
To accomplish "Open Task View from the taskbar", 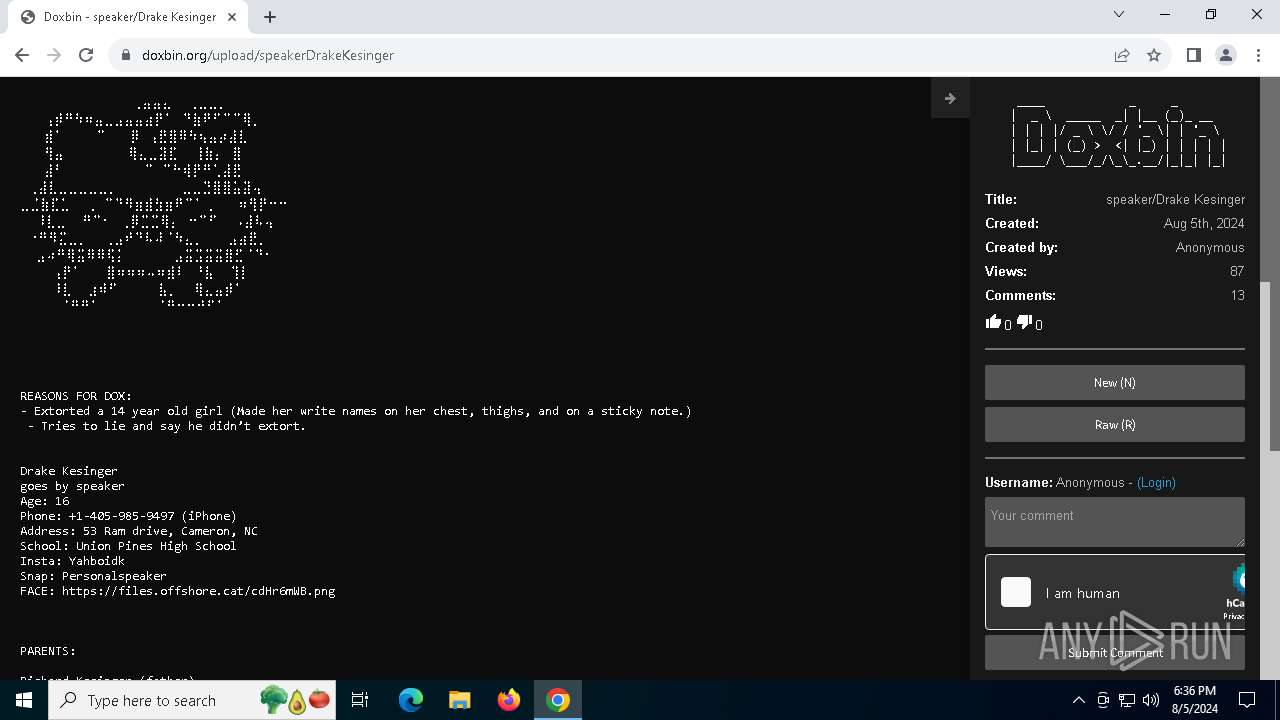I will pos(361,700).
